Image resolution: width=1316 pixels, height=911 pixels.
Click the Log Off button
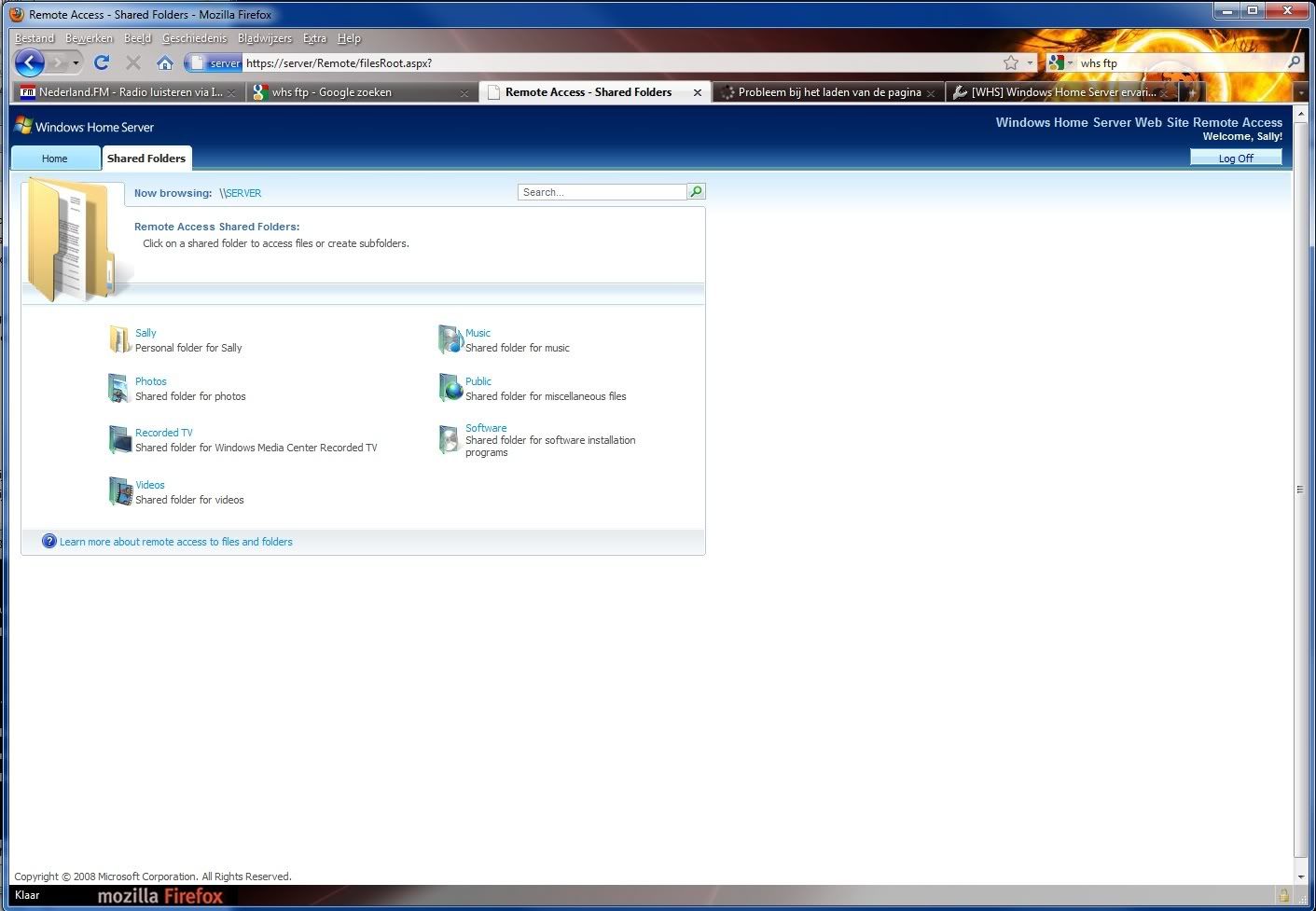[1236, 158]
